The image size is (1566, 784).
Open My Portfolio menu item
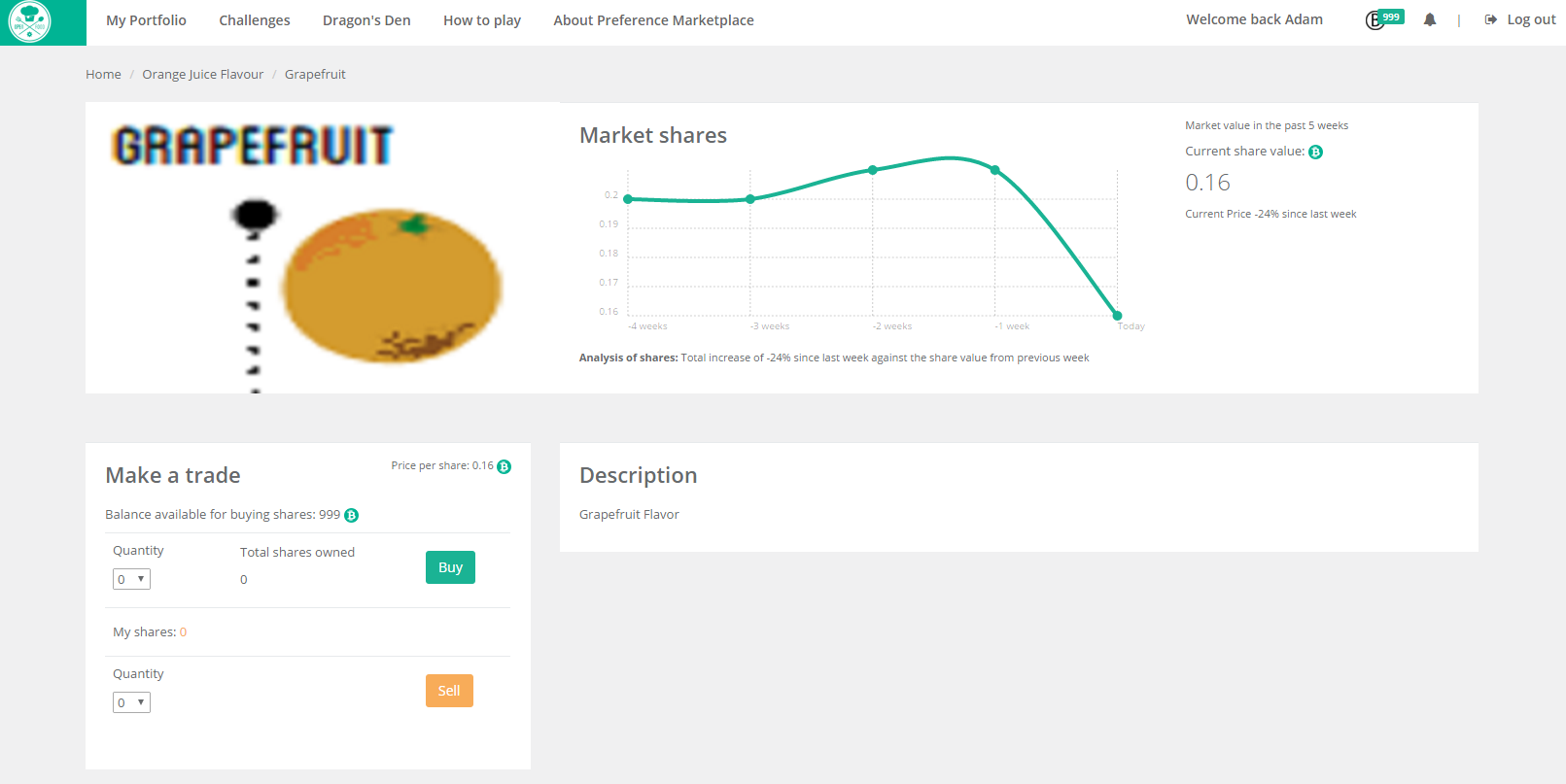pyautogui.click(x=146, y=20)
